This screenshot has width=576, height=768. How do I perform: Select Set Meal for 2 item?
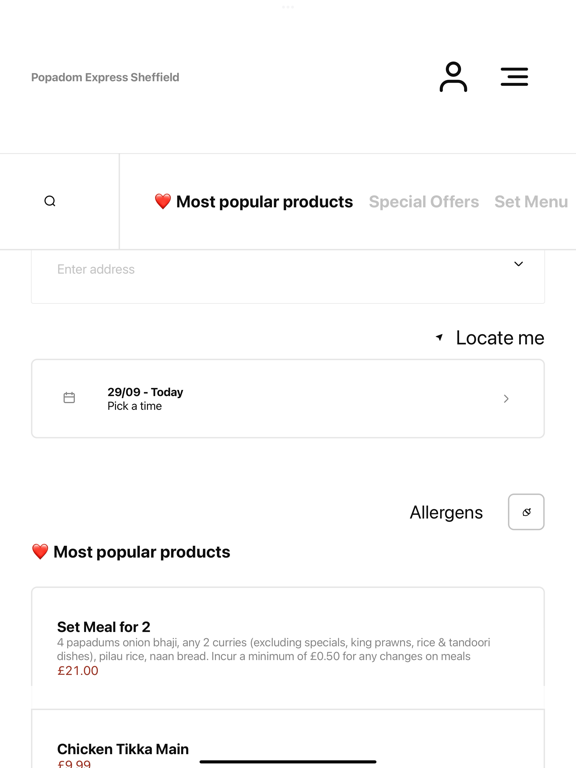point(288,639)
